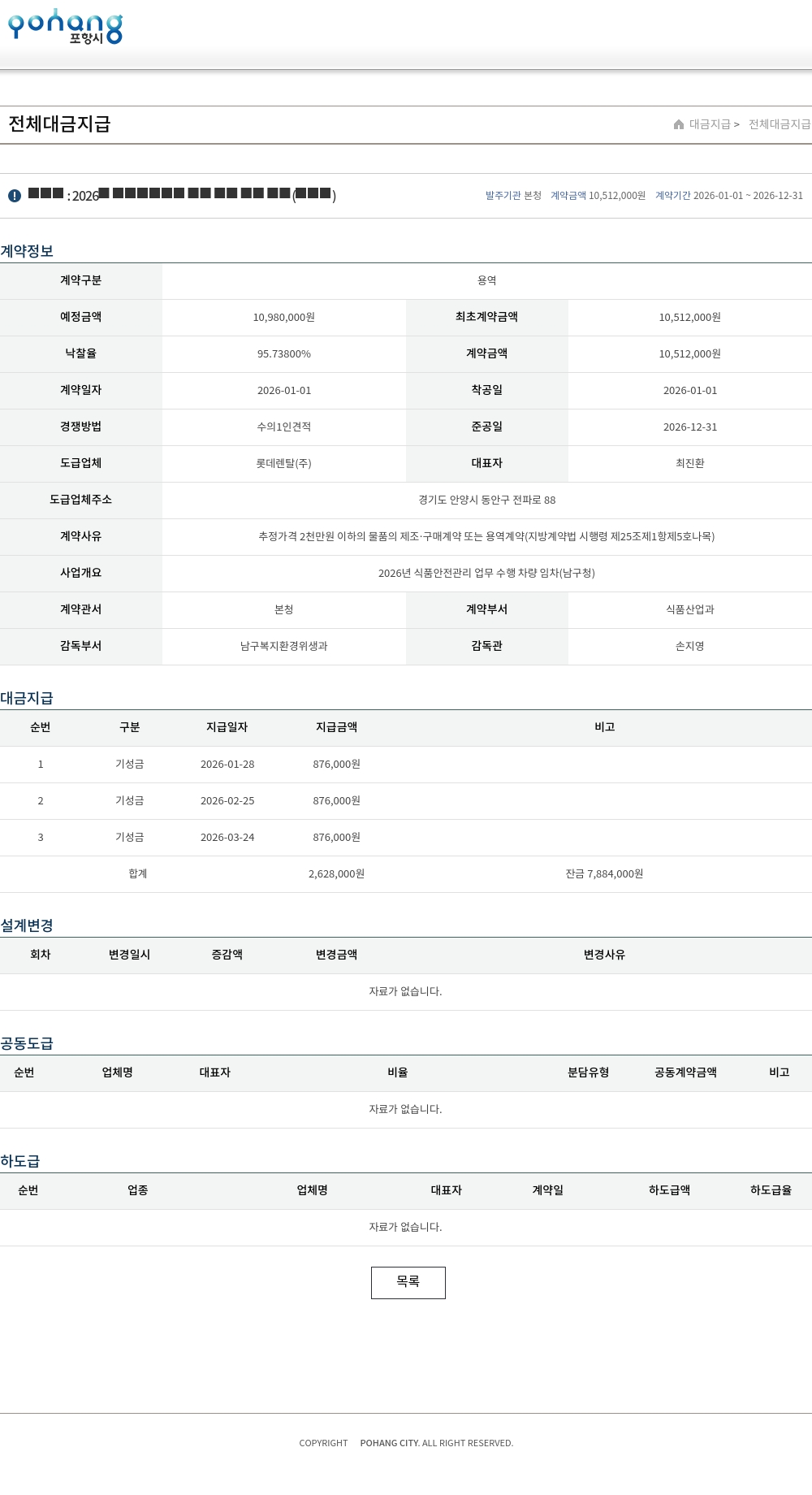Click the 식품산업과 contract department value
Screen dimensions: 812x1495
689,609
